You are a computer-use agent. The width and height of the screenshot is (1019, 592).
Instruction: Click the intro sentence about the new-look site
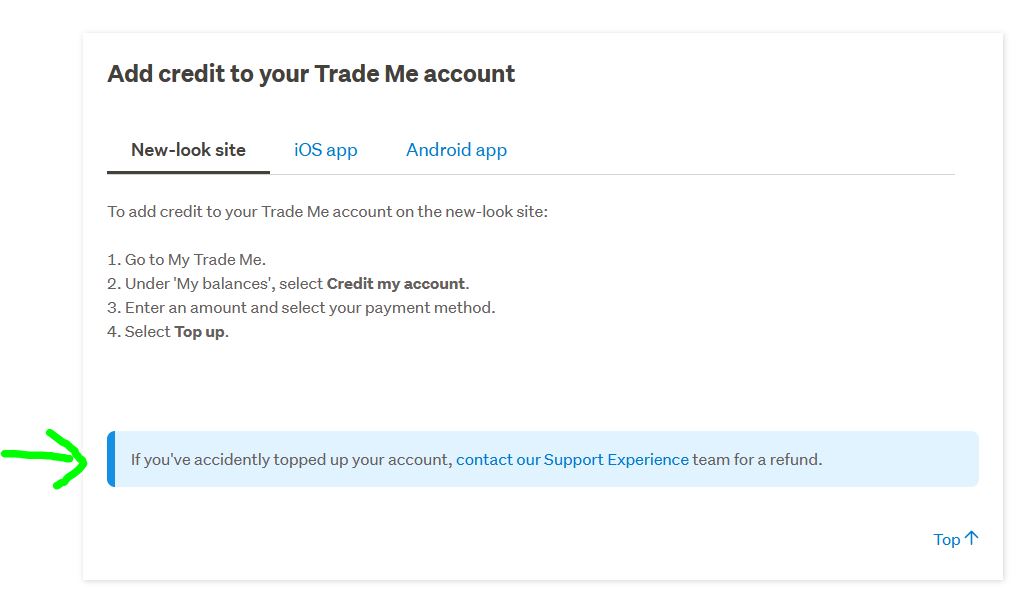[327, 212]
